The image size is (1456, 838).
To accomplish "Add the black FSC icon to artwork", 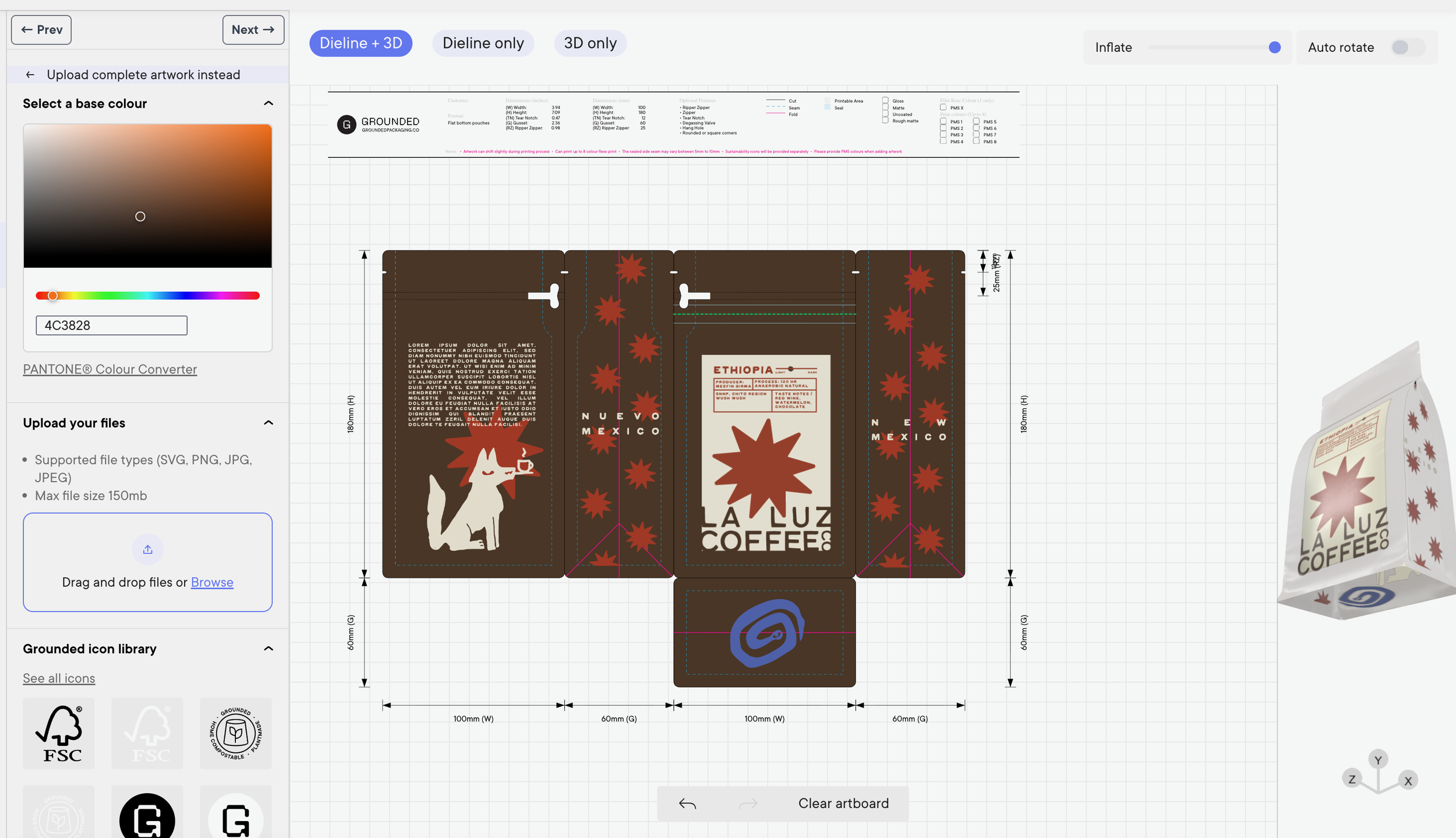I will (x=59, y=733).
